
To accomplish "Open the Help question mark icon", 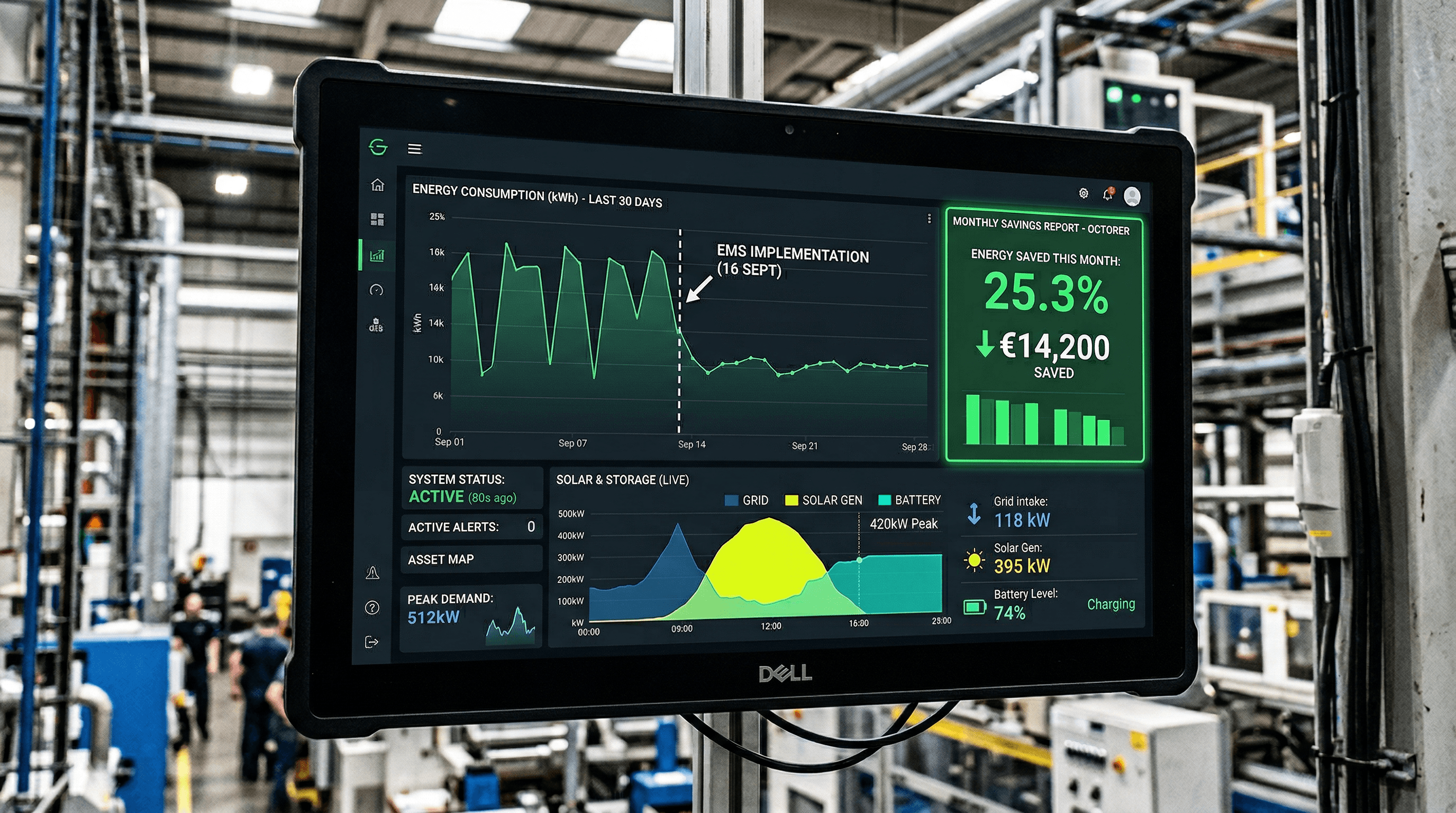I will [373, 607].
